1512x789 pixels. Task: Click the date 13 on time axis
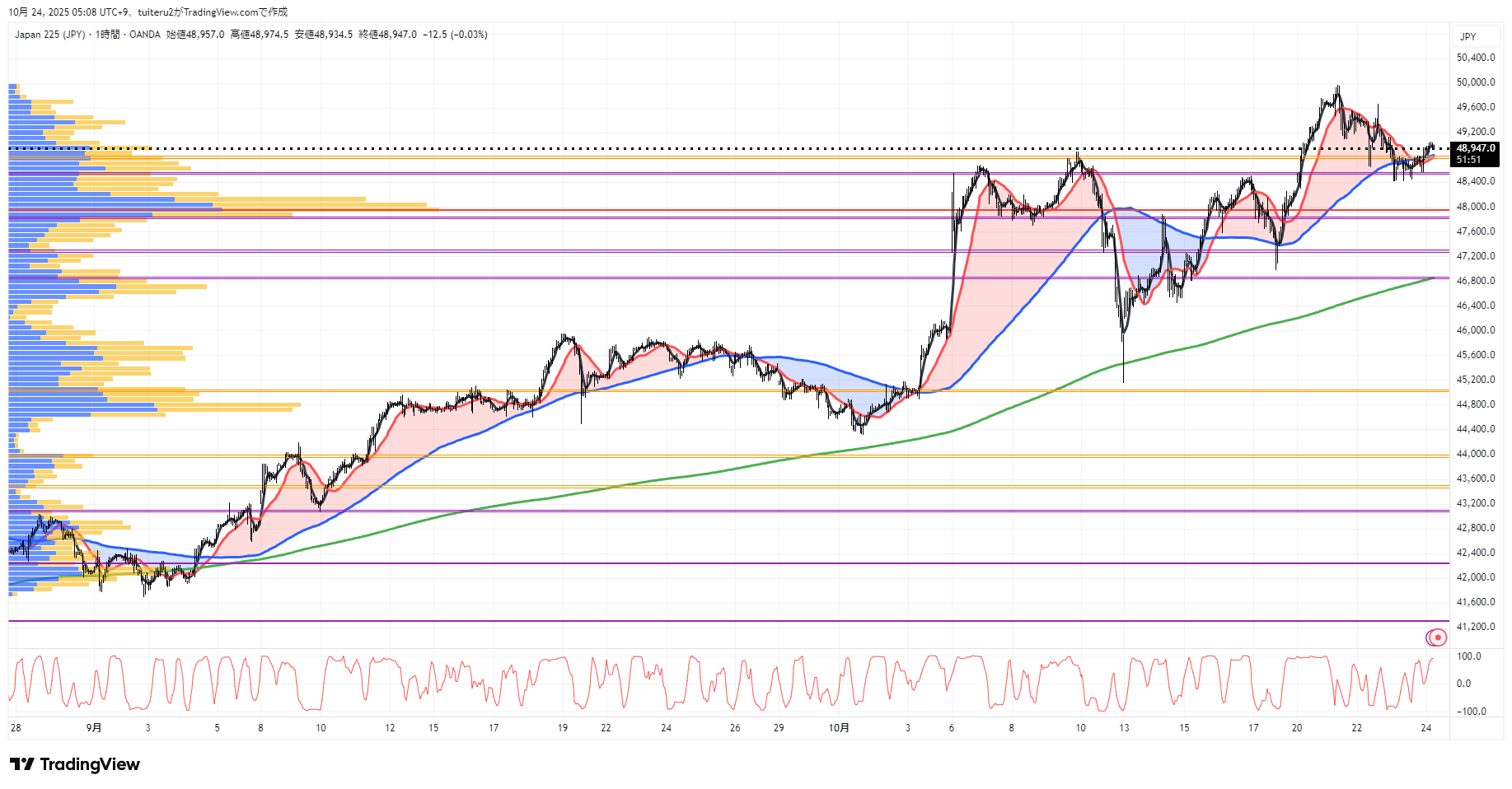coord(1124,728)
